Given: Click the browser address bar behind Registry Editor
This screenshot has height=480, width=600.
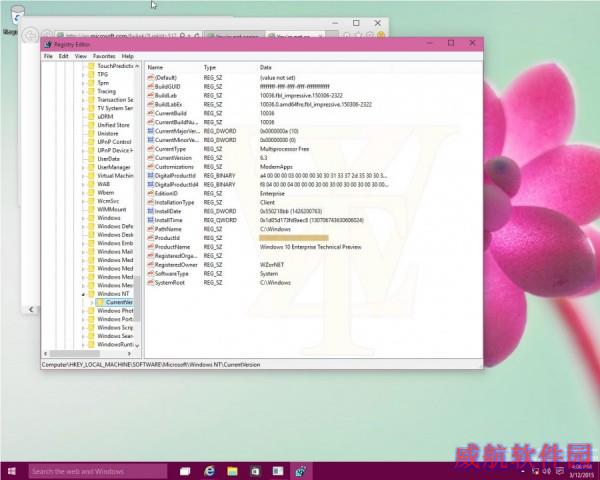Looking at the screenshot, I should click(x=128, y=36).
